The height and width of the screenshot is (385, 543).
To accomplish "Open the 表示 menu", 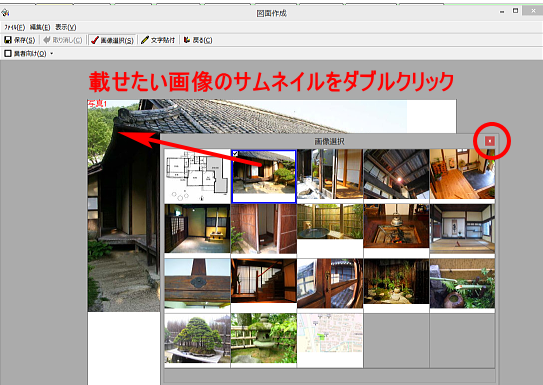I will tap(66, 27).
